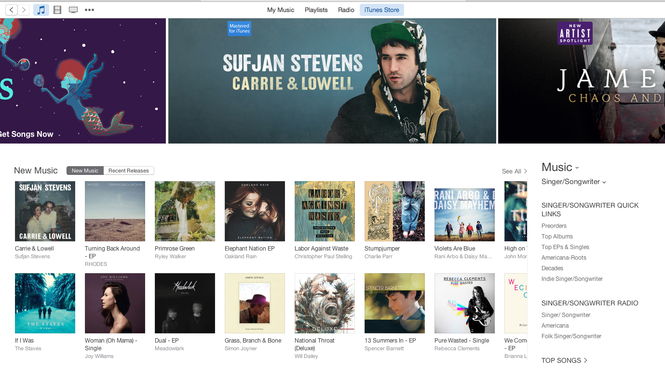Click the Spencer Barnett artist name
Screen dimensions: 665x370
click(384, 348)
